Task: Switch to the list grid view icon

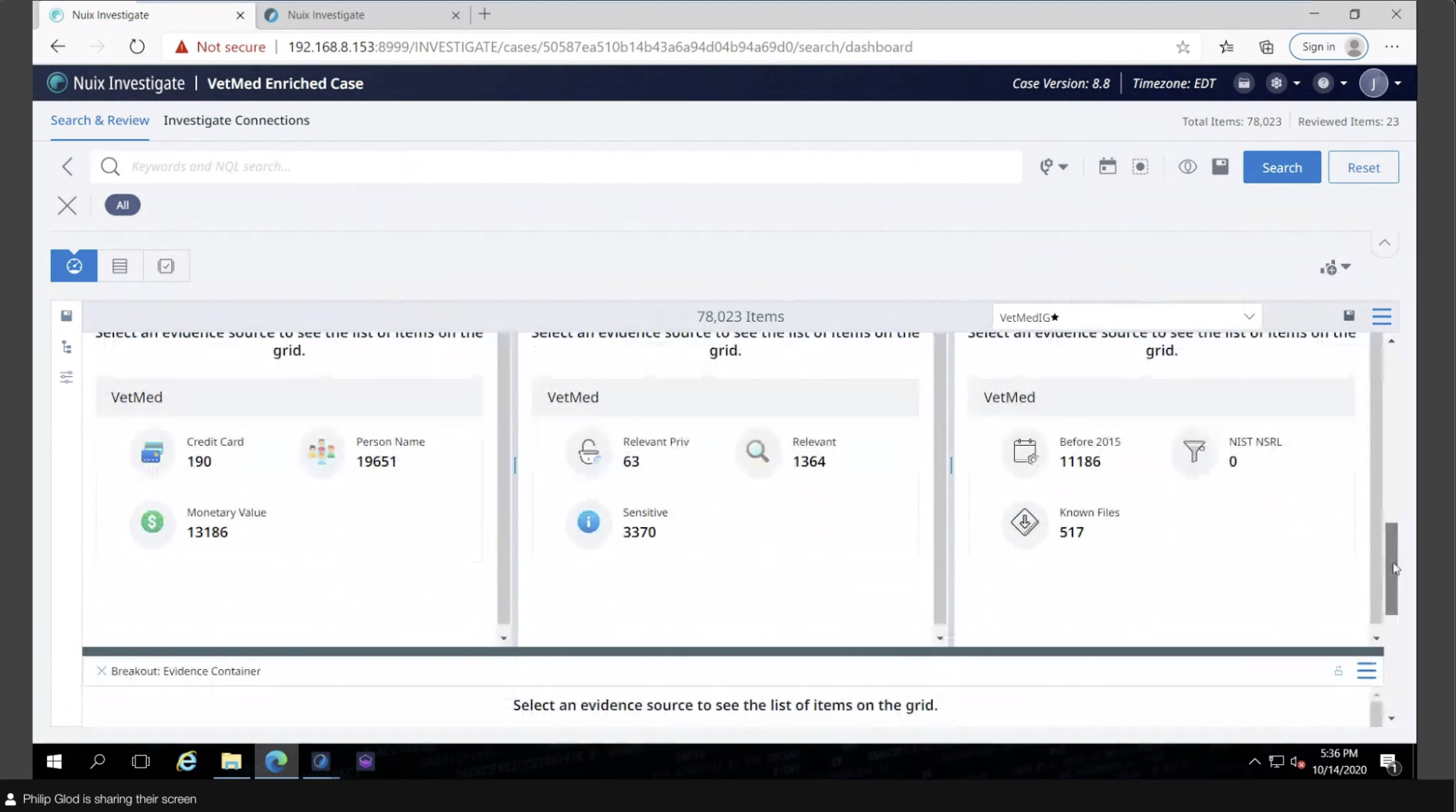Action: pos(120,266)
